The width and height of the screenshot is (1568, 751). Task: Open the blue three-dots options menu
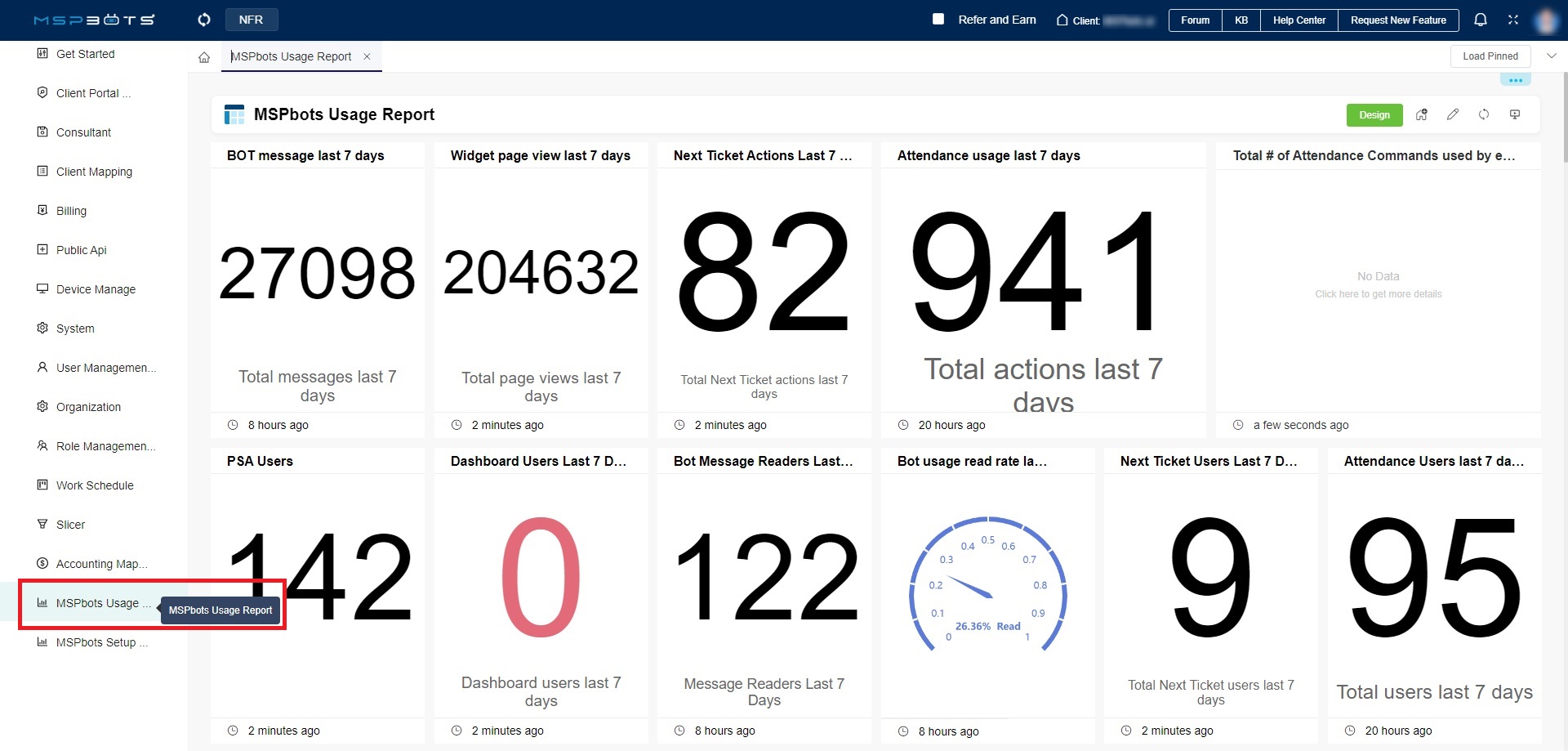(x=1515, y=80)
